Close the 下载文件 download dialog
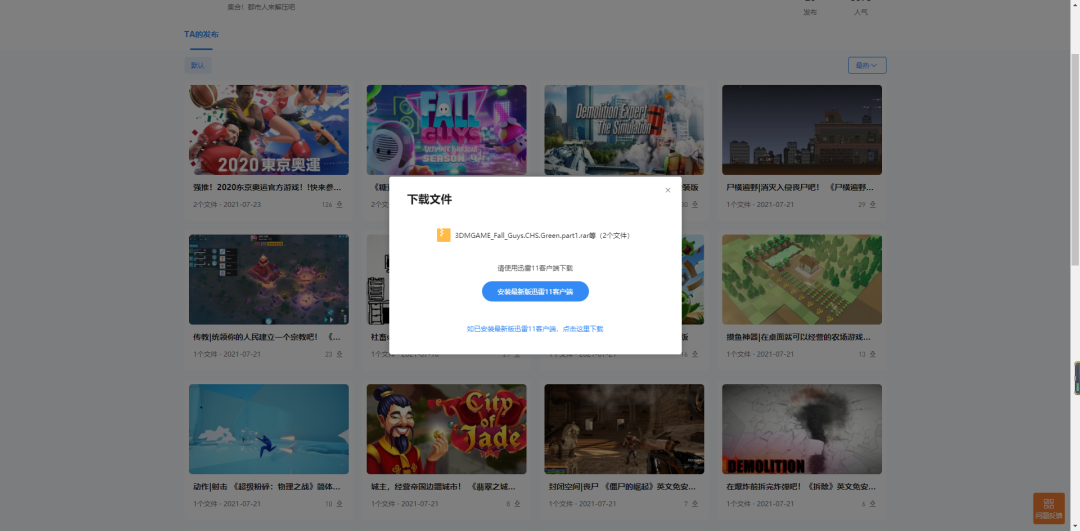 (x=668, y=190)
